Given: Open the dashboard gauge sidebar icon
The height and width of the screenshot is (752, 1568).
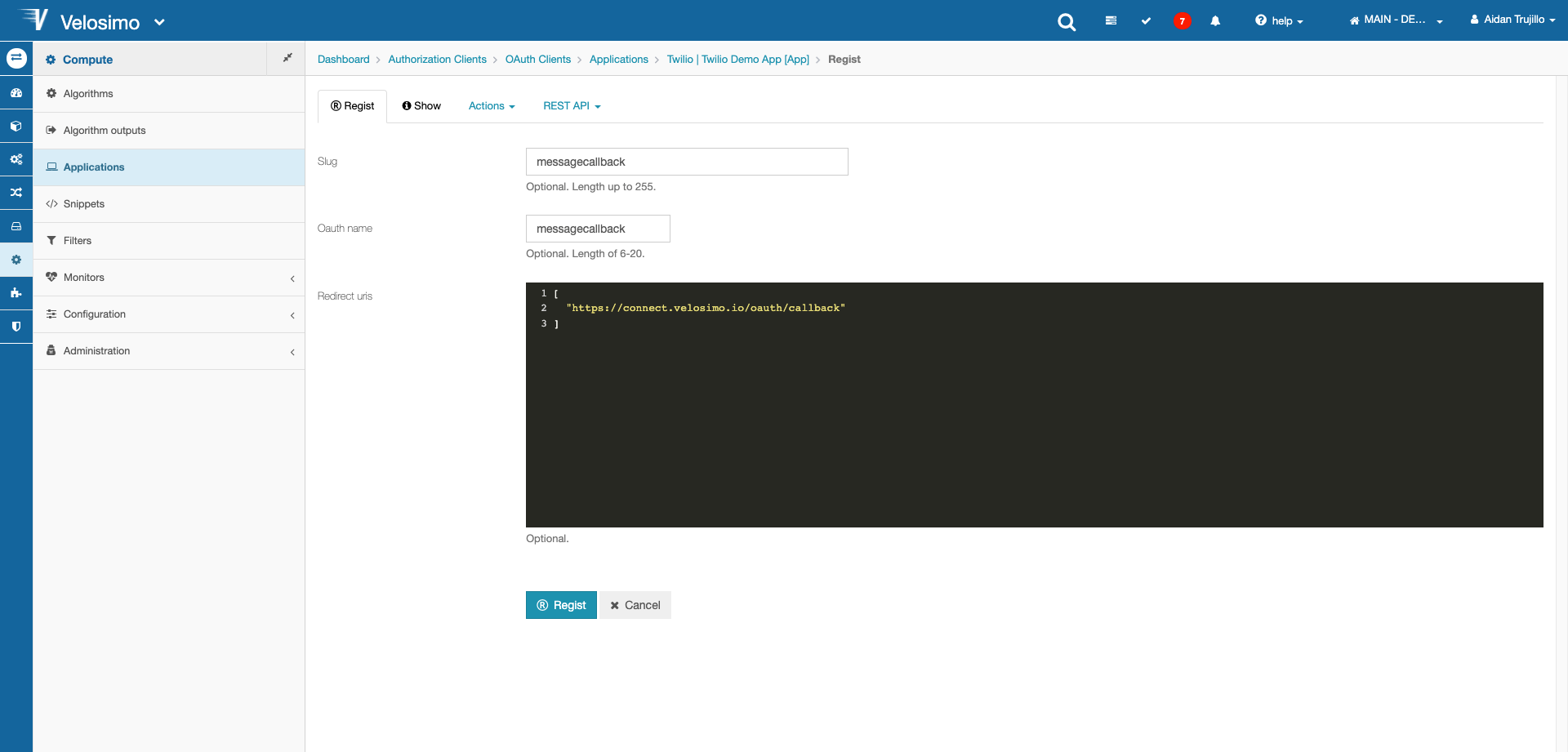Looking at the screenshot, I should pyautogui.click(x=16, y=93).
